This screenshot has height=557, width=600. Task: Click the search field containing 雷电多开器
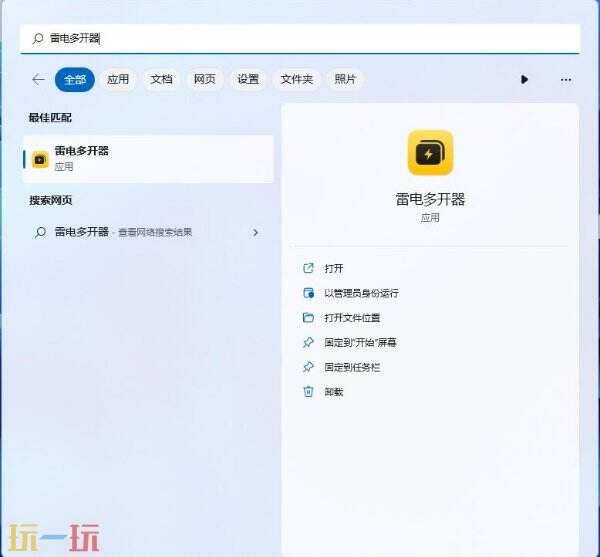300,38
